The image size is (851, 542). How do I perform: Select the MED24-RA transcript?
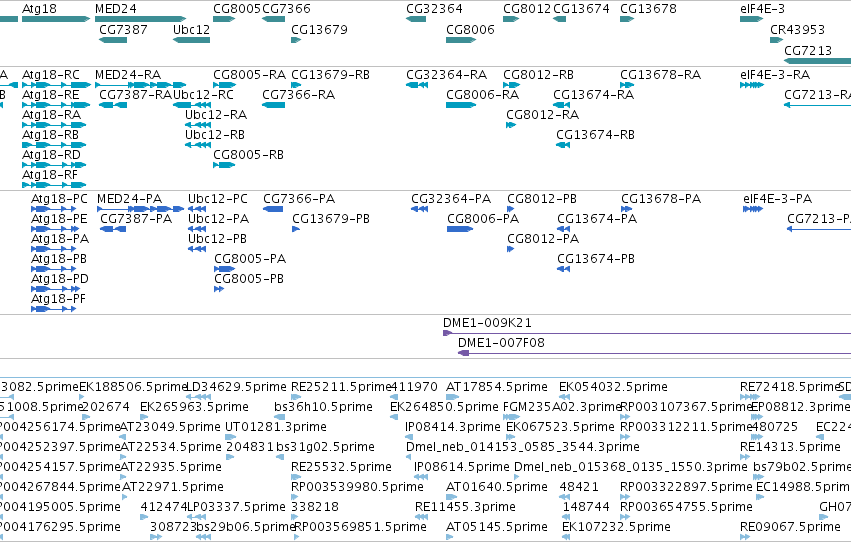click(x=141, y=85)
